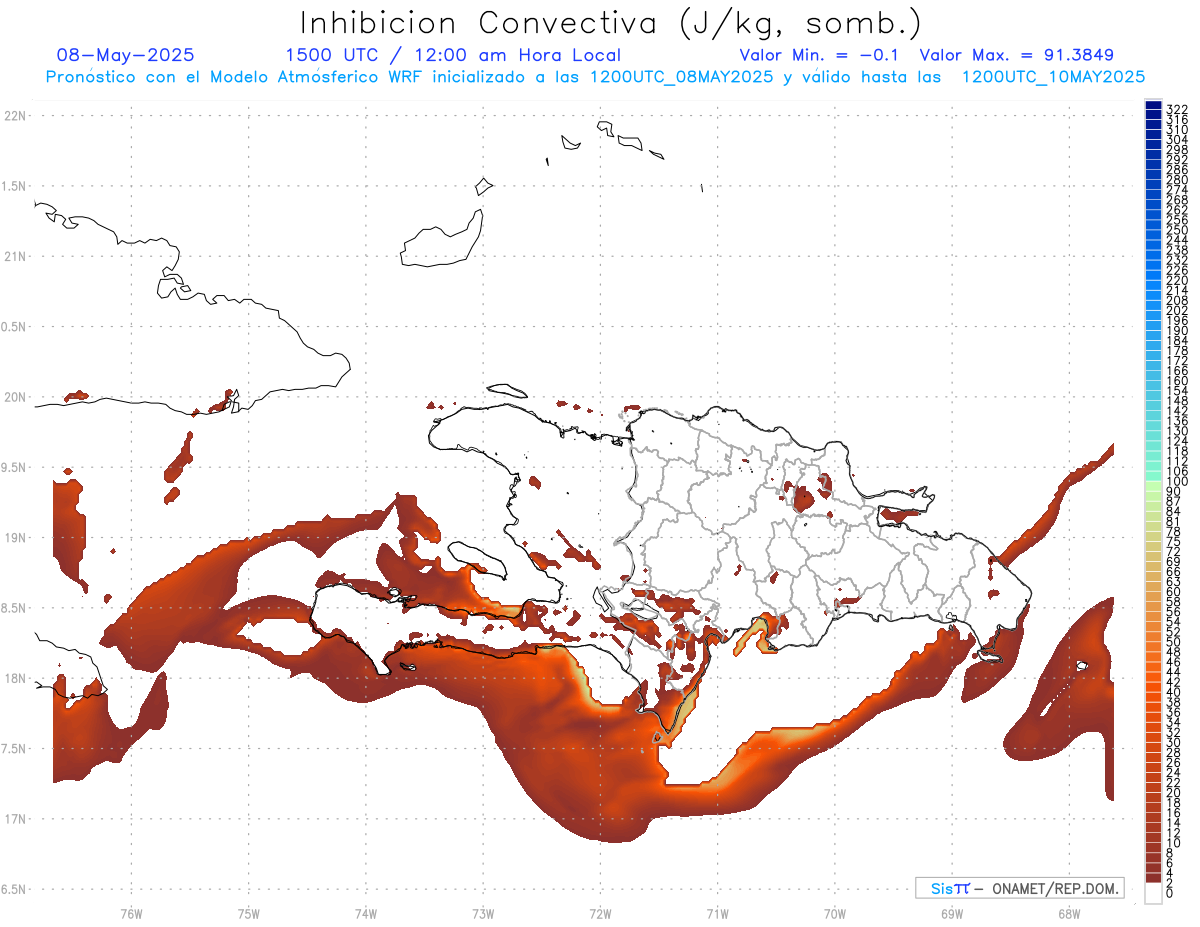
Task: Click the '20N' latitude label
Action: click(x=15, y=397)
